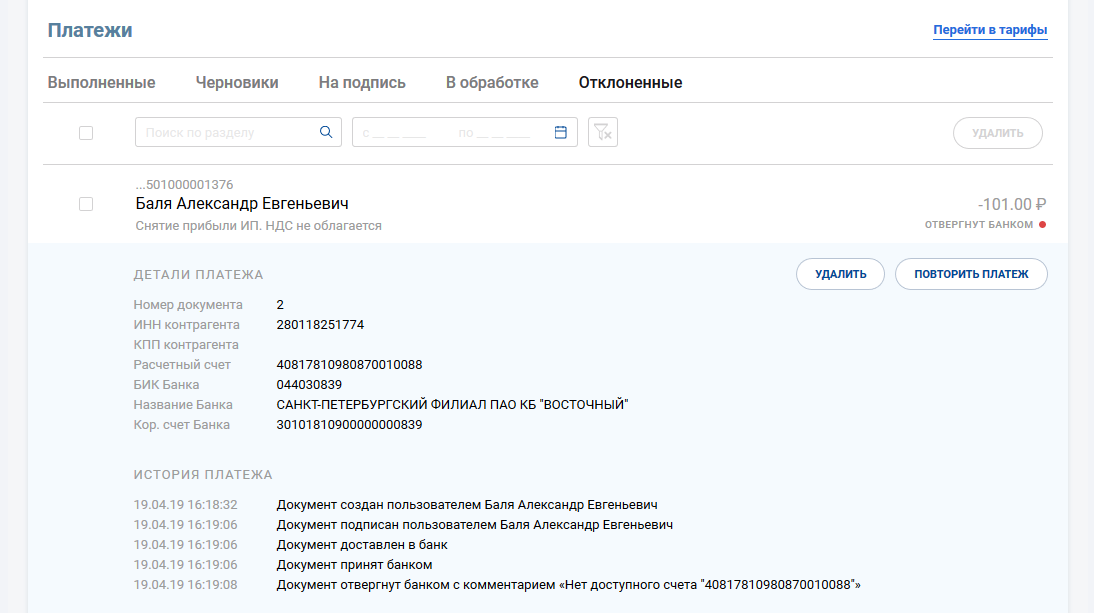Follow the Перейти в тарифы link
The width and height of the screenshot is (1094, 613).
coord(990,30)
